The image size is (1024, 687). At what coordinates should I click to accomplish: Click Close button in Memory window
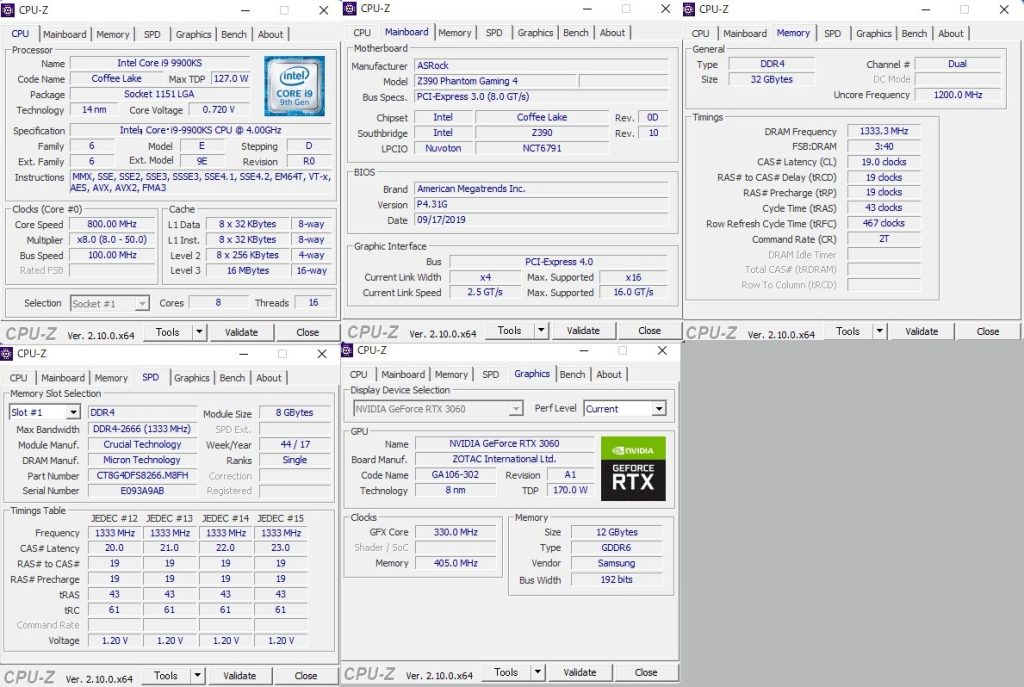tap(987, 331)
